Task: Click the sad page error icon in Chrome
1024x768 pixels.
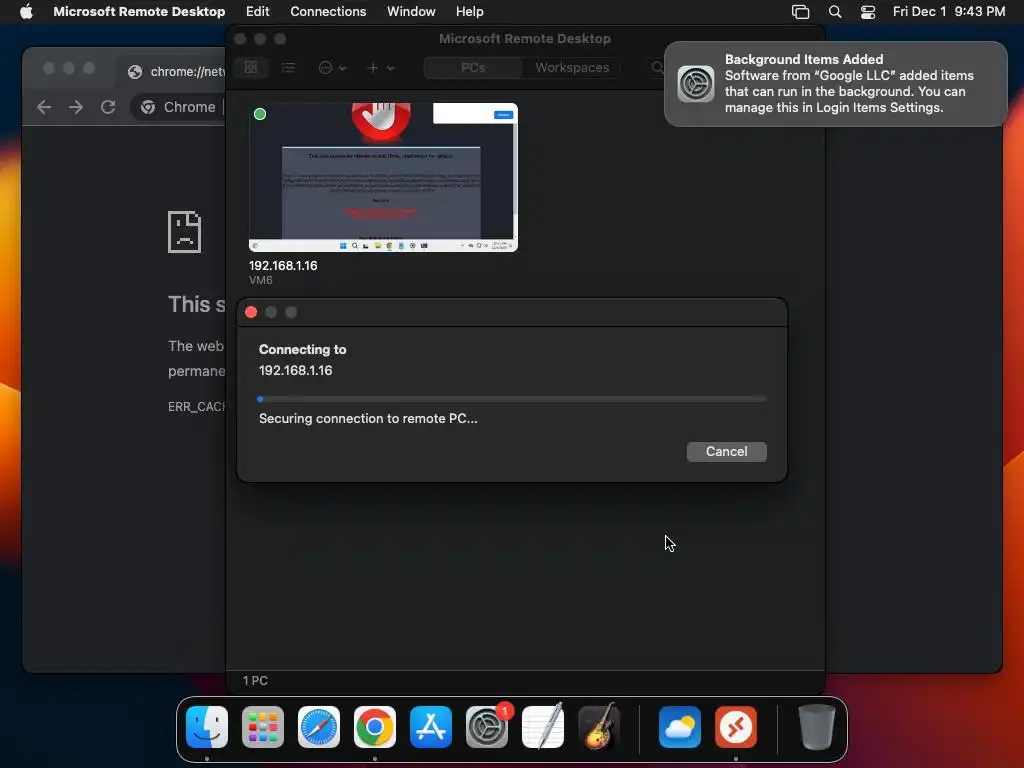Action: tap(184, 231)
